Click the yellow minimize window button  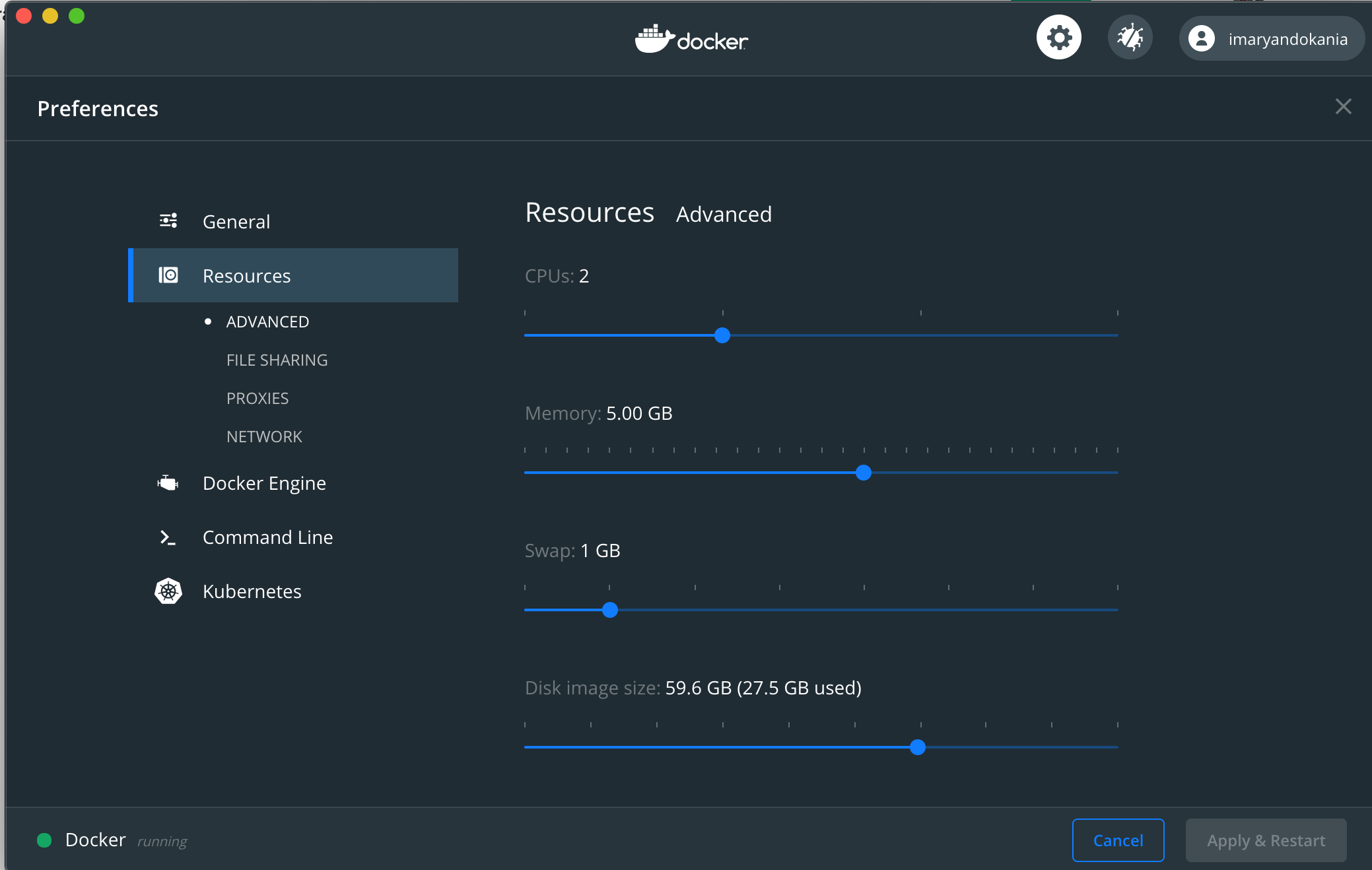click(50, 16)
